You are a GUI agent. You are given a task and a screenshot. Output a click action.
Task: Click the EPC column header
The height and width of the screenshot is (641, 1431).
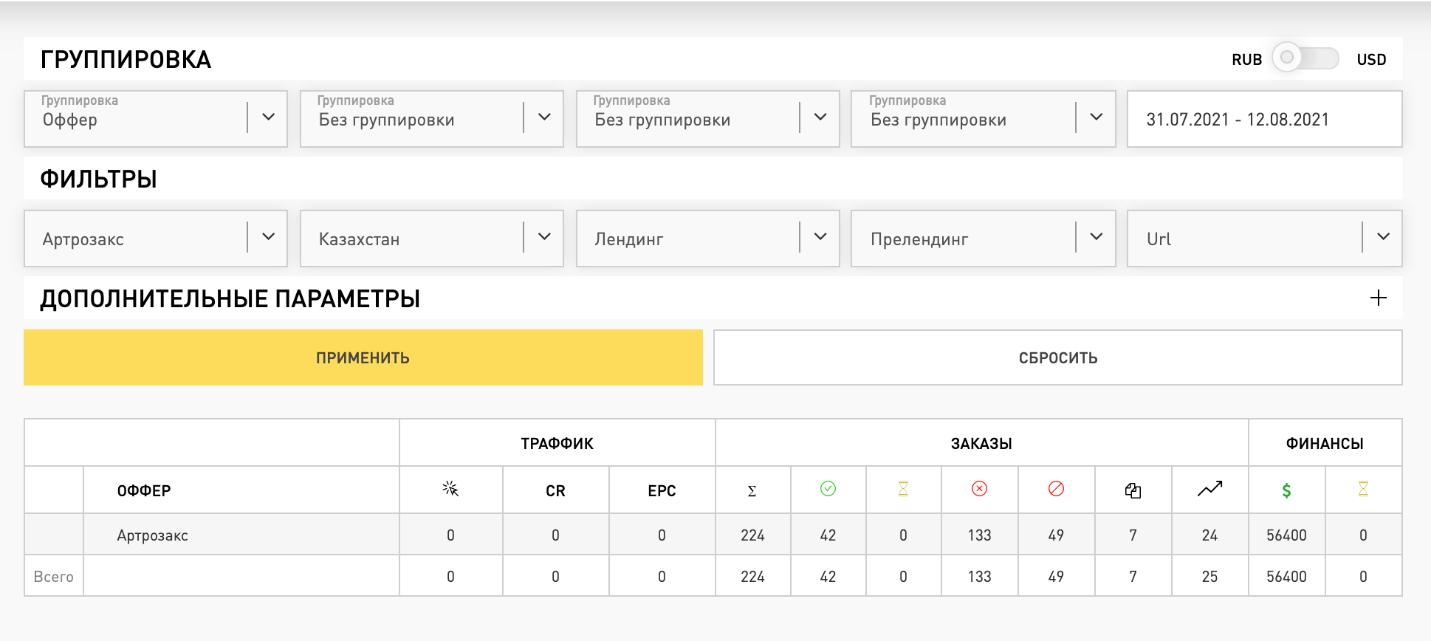(x=662, y=491)
